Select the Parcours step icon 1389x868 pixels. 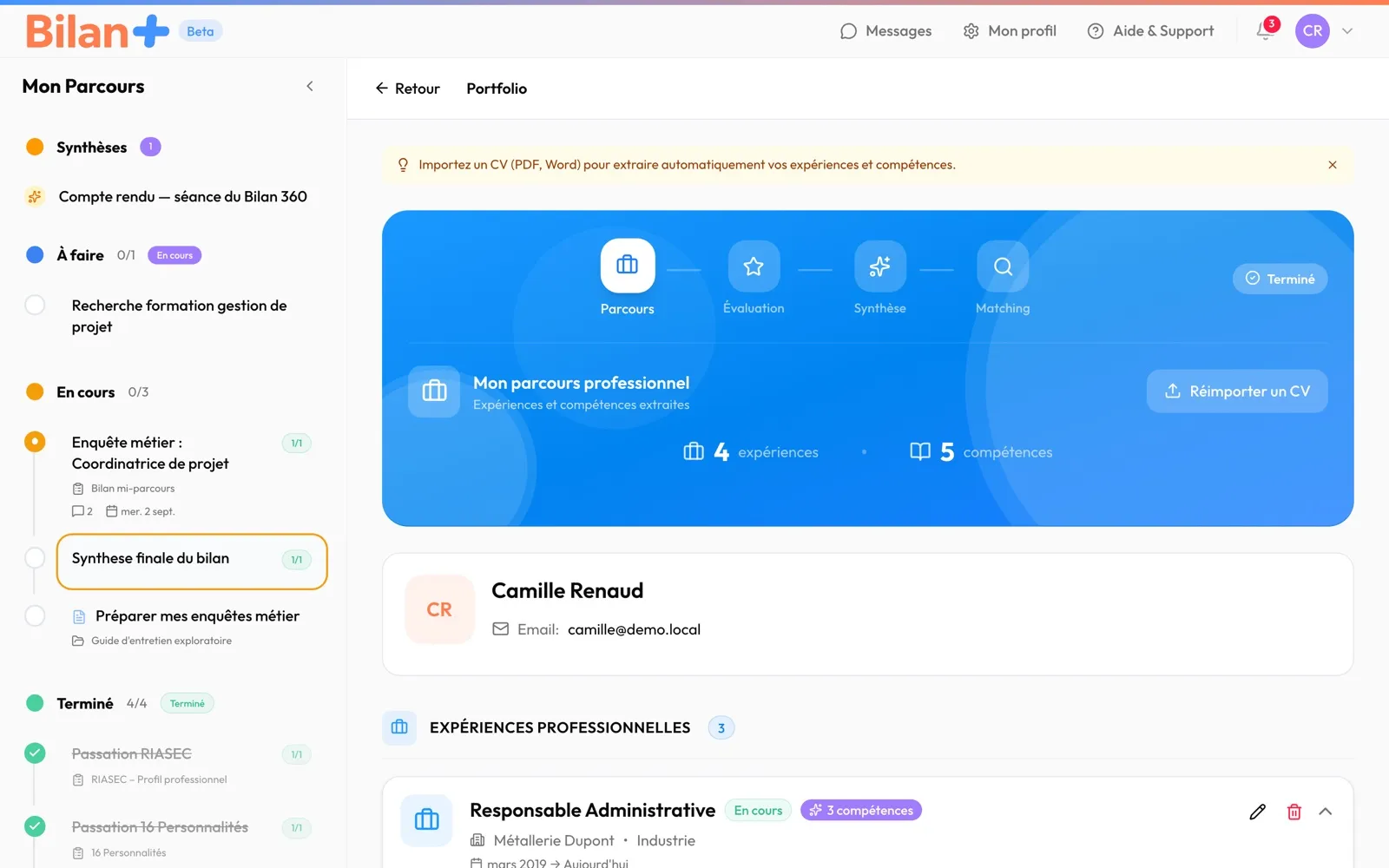click(628, 266)
